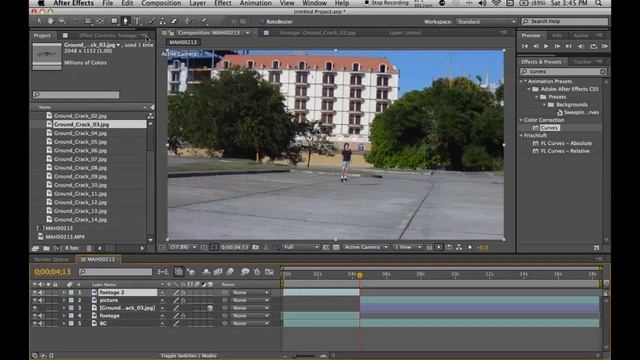Switch to the Render Queue tab
Image resolution: width=640 pixels, height=360 pixels.
pyautogui.click(x=51, y=260)
